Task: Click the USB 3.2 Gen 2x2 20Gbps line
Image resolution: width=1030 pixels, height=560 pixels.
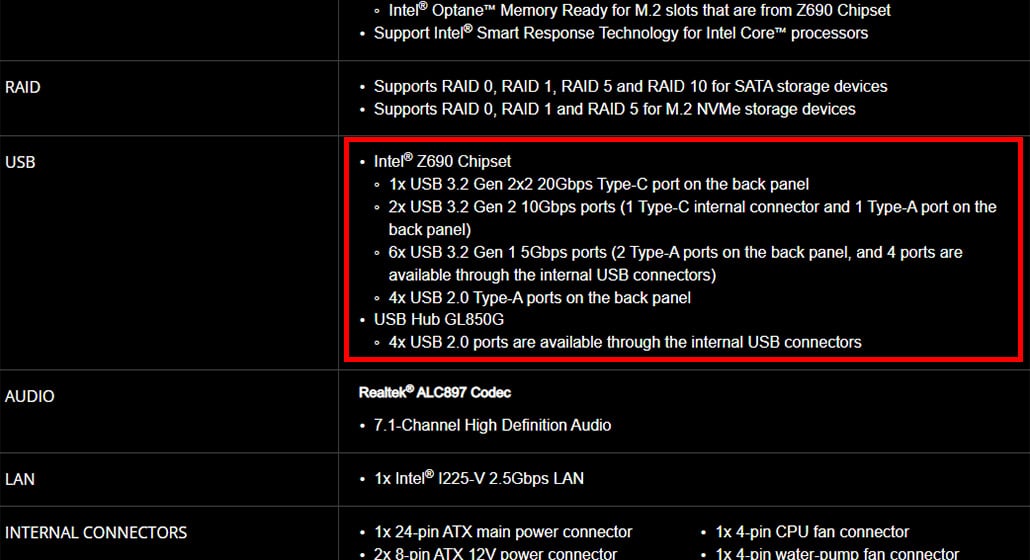Action: (x=598, y=184)
